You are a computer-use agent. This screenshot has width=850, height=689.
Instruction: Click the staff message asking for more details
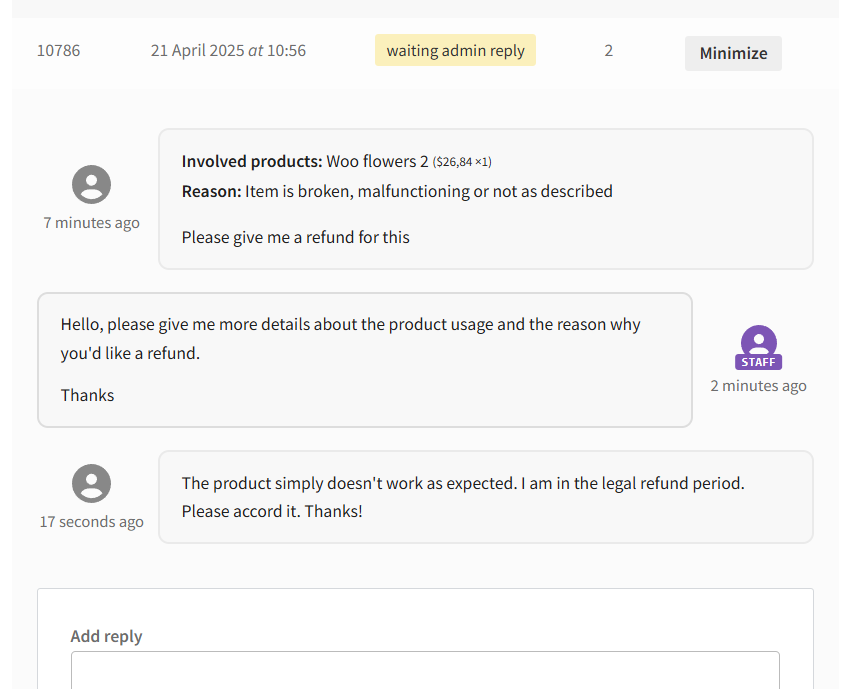click(350, 339)
